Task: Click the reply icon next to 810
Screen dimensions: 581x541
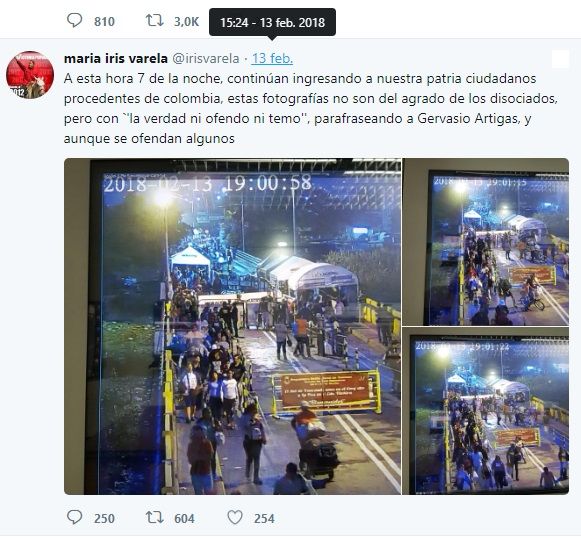Action: coord(74,20)
